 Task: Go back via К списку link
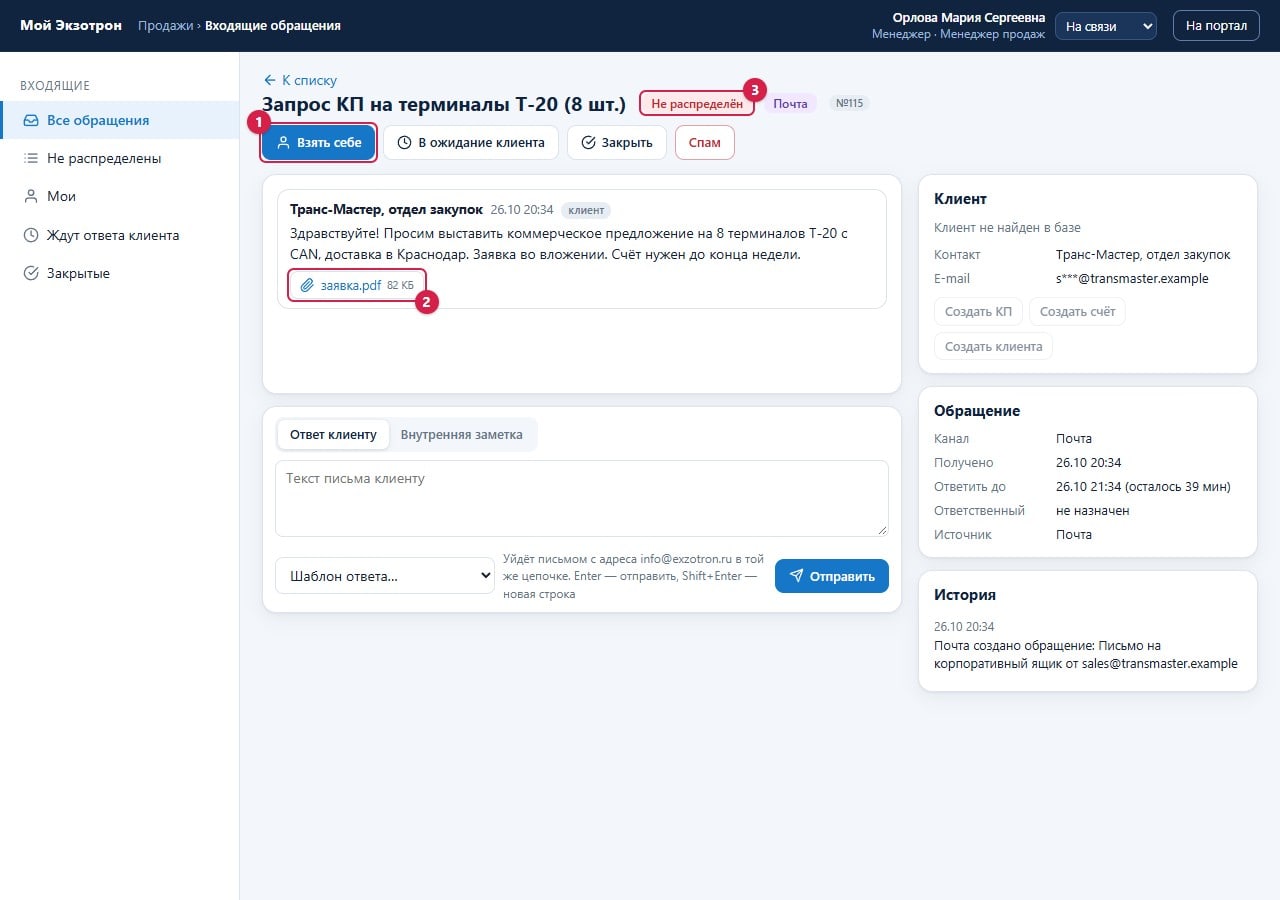[300, 80]
